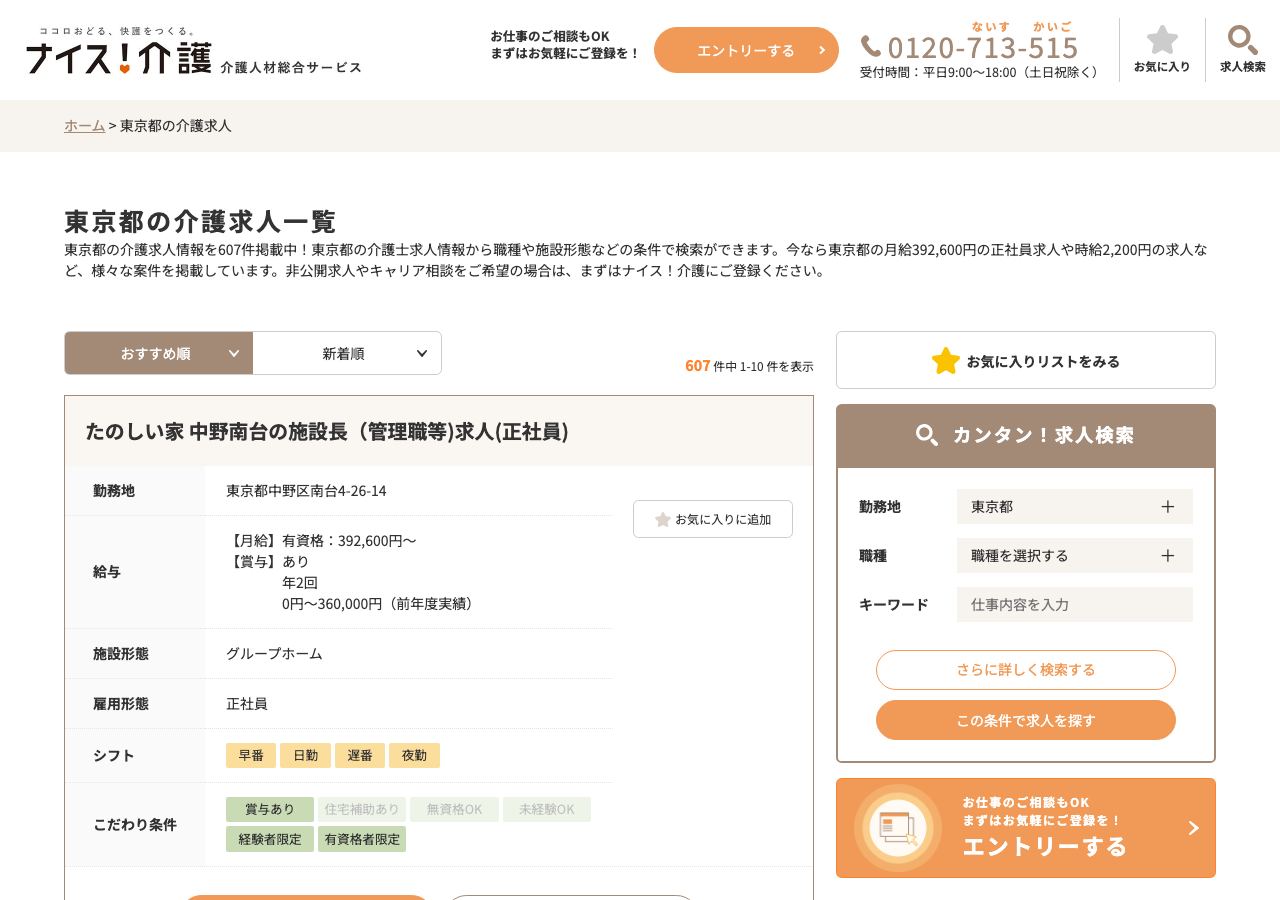Click the 有資格者限定 condition tag

coord(362,839)
